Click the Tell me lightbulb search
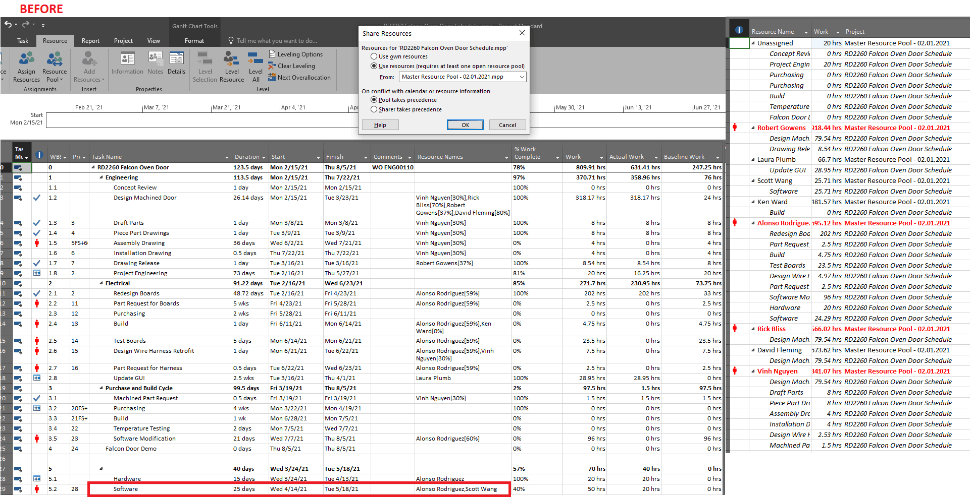970x497 pixels. (x=232, y=41)
